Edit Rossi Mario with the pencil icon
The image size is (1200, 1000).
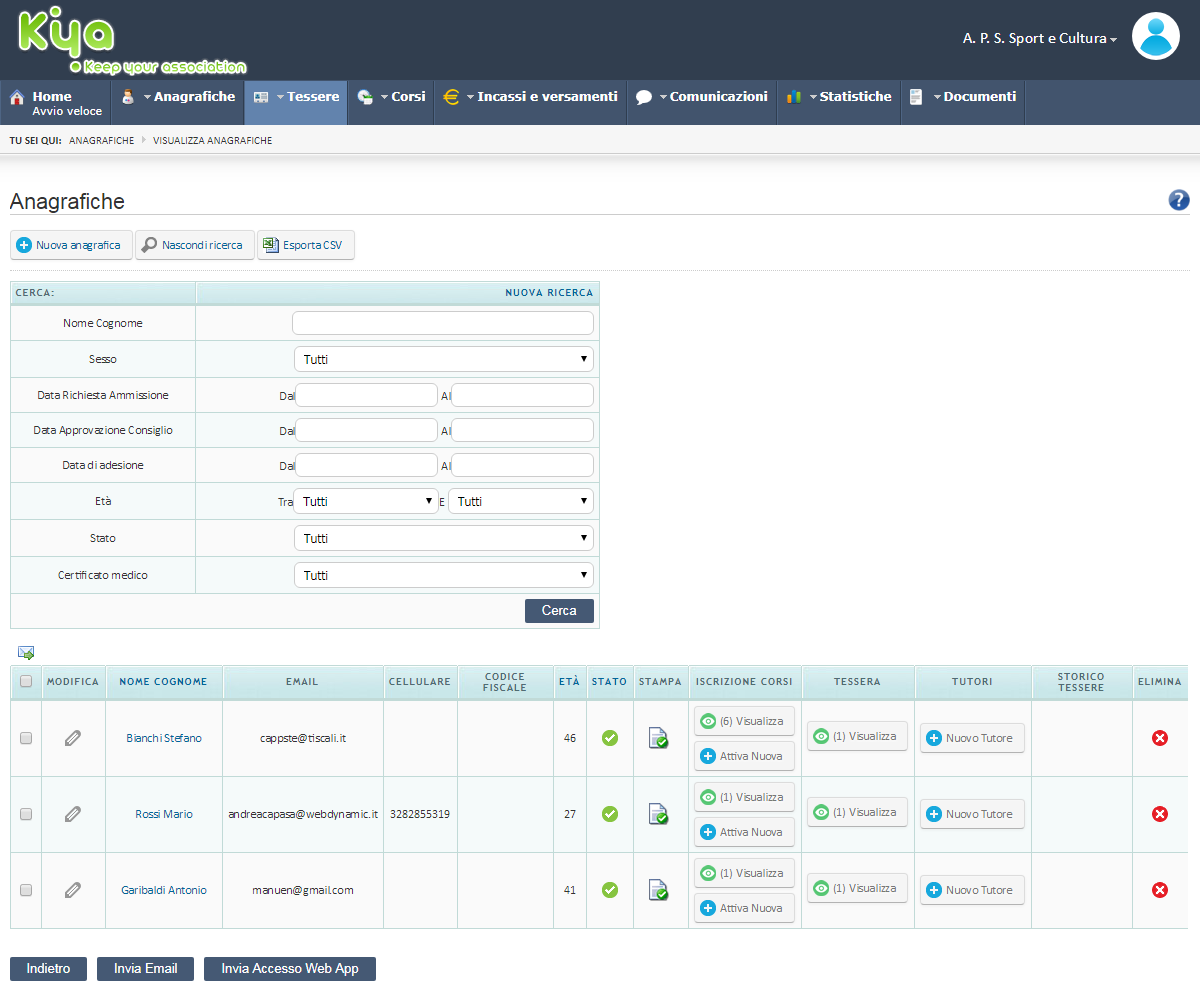point(73,814)
